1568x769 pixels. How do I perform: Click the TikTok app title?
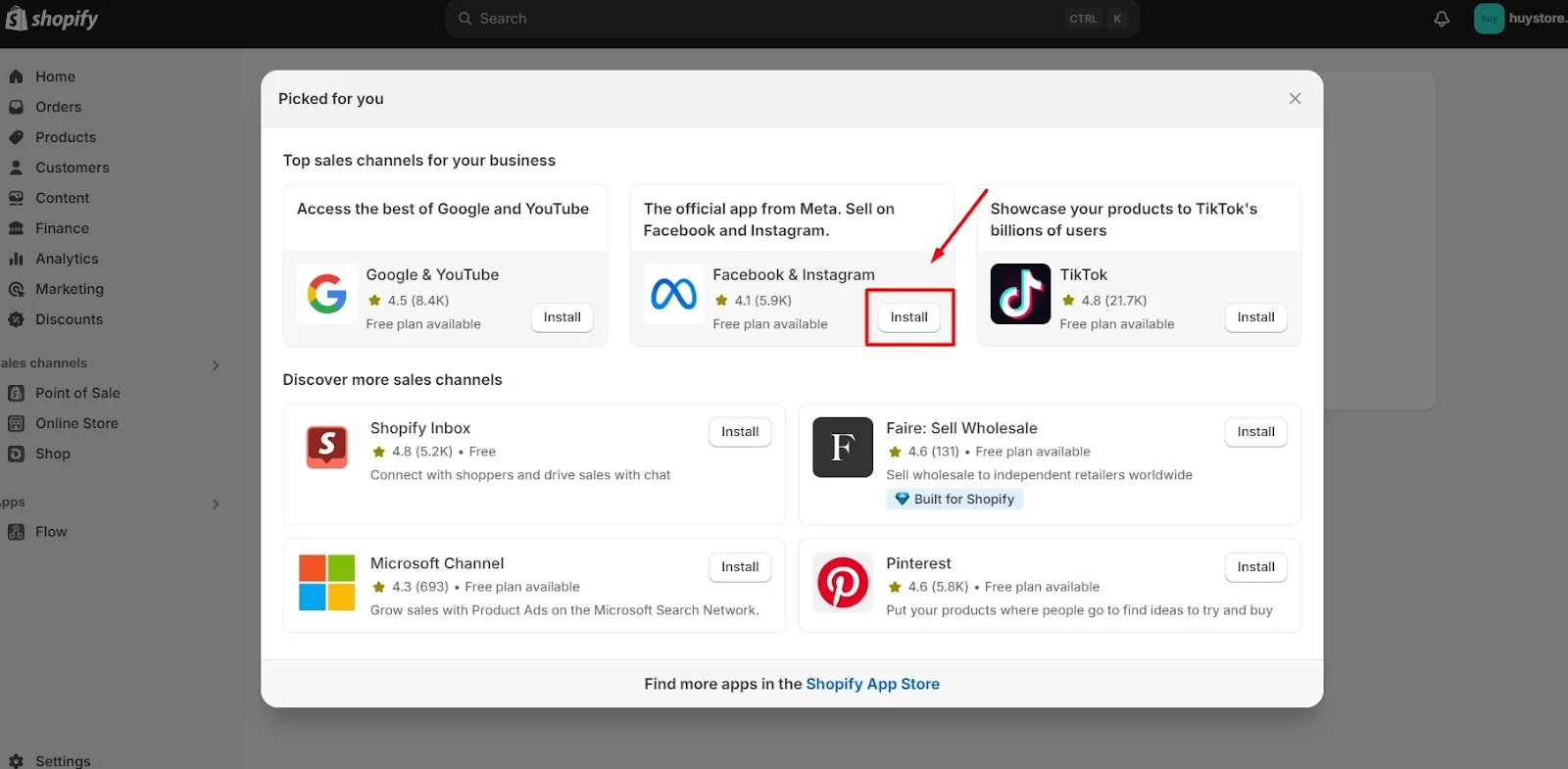[x=1083, y=275]
